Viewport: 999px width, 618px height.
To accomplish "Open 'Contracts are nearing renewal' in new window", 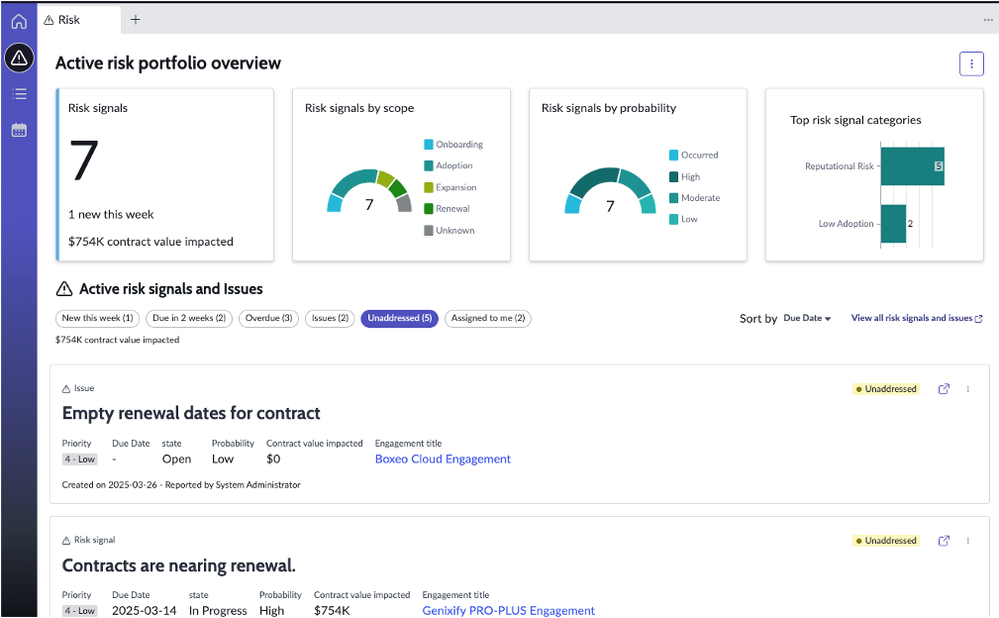I will pyautogui.click(x=943, y=540).
